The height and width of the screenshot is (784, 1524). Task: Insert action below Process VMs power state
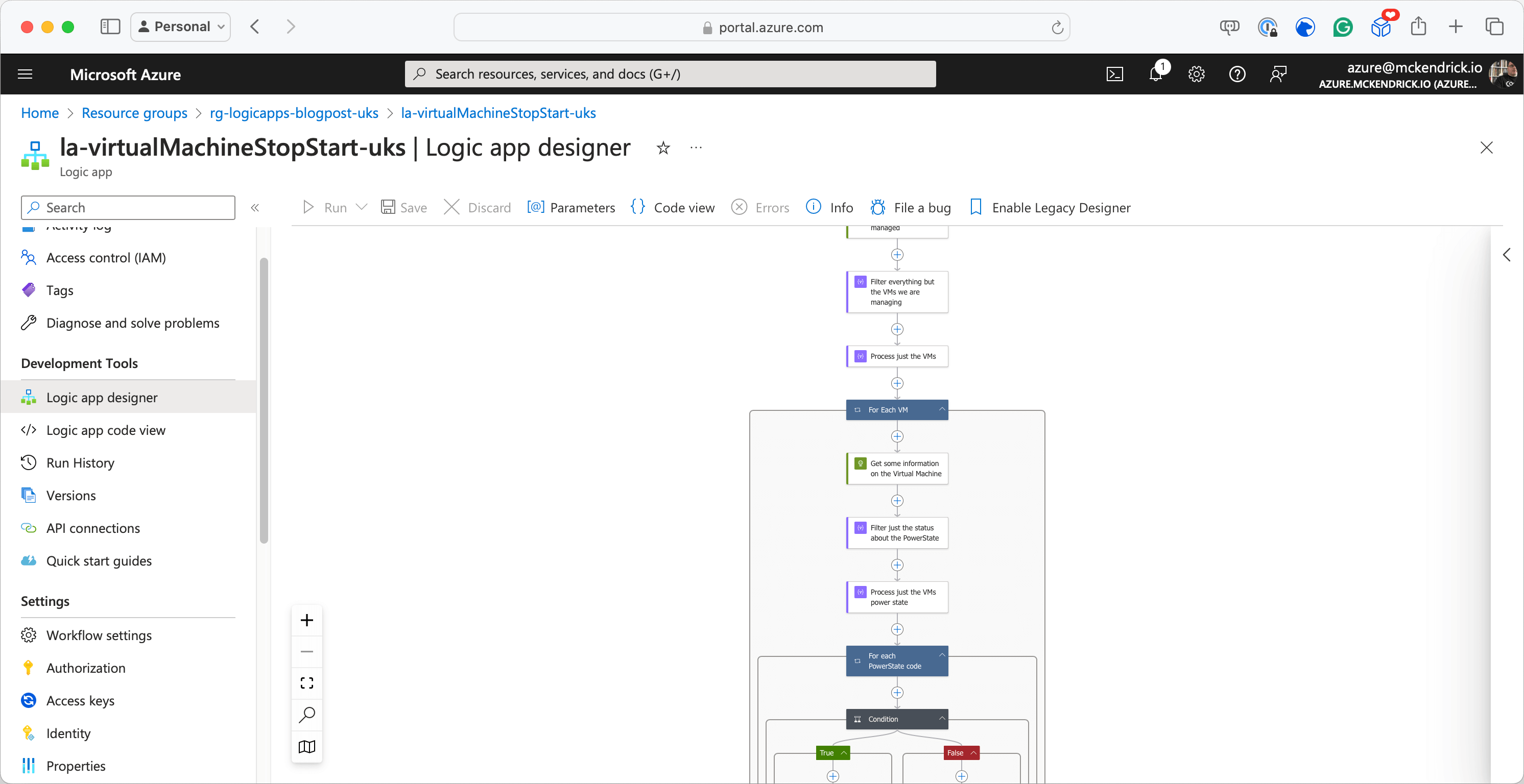click(x=897, y=629)
